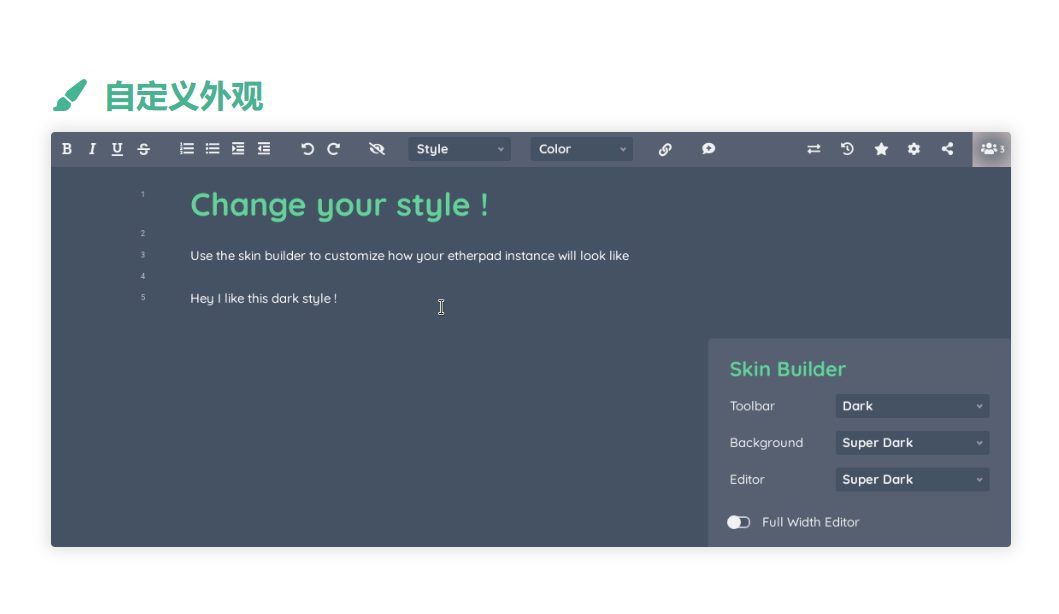Click the Skin Builder title
The height and width of the screenshot is (614, 1059).
(787, 369)
